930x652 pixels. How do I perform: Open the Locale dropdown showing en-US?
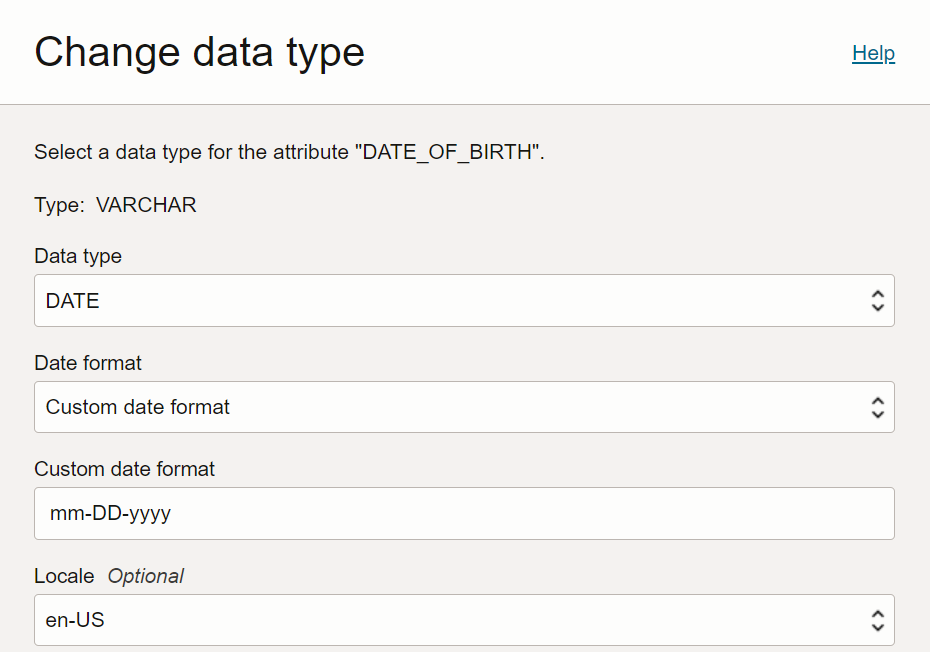(x=464, y=620)
